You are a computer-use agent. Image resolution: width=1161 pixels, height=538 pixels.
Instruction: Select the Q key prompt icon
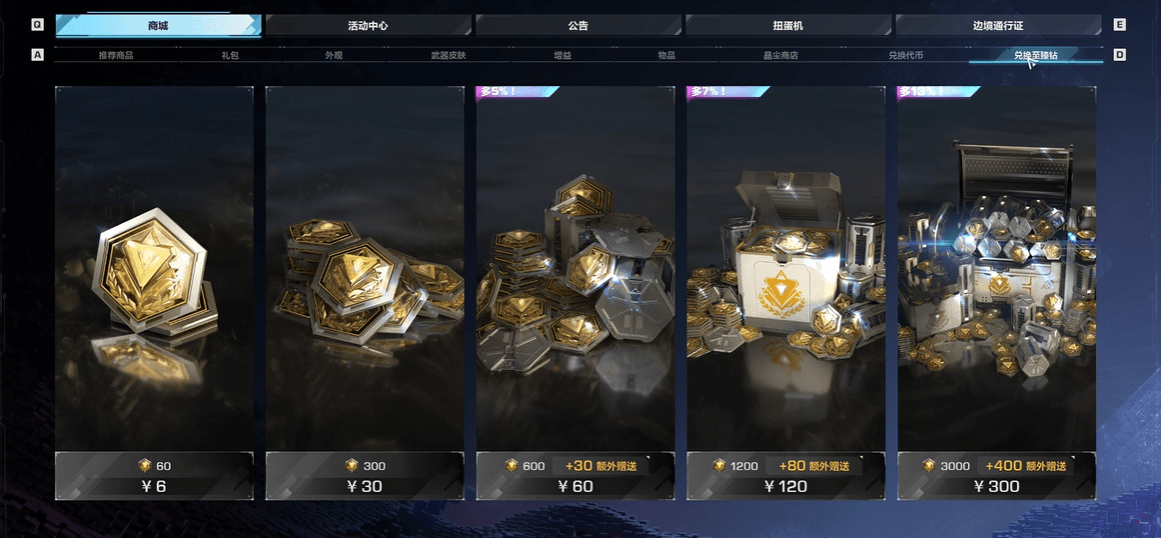coord(38,24)
